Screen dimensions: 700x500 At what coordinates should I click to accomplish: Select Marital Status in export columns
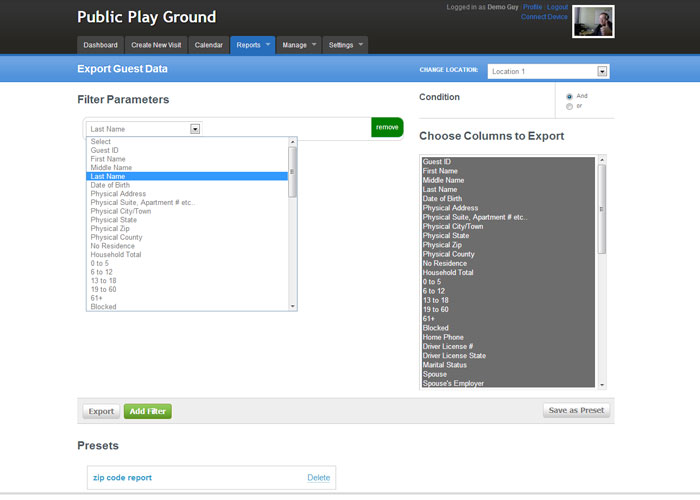pos(508,365)
